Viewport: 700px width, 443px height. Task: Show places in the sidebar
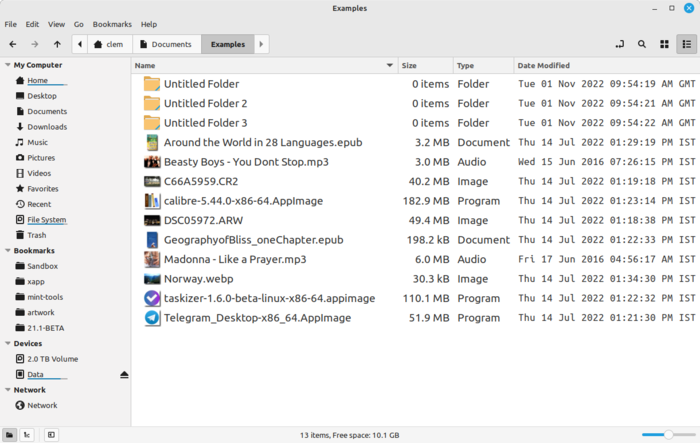pyautogui.click(x=9, y=435)
